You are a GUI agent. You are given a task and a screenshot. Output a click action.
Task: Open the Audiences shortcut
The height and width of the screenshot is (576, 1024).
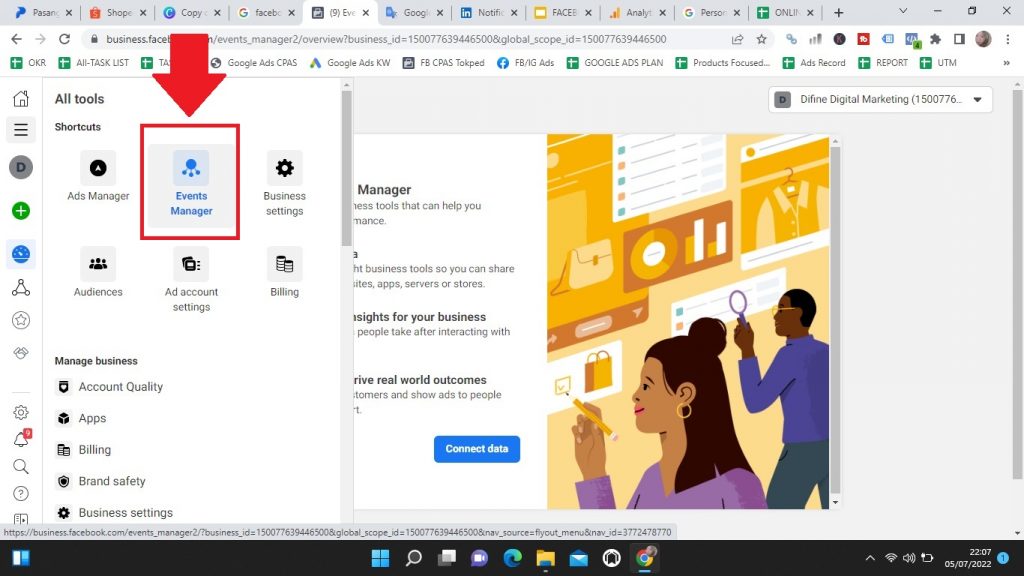coord(98,273)
